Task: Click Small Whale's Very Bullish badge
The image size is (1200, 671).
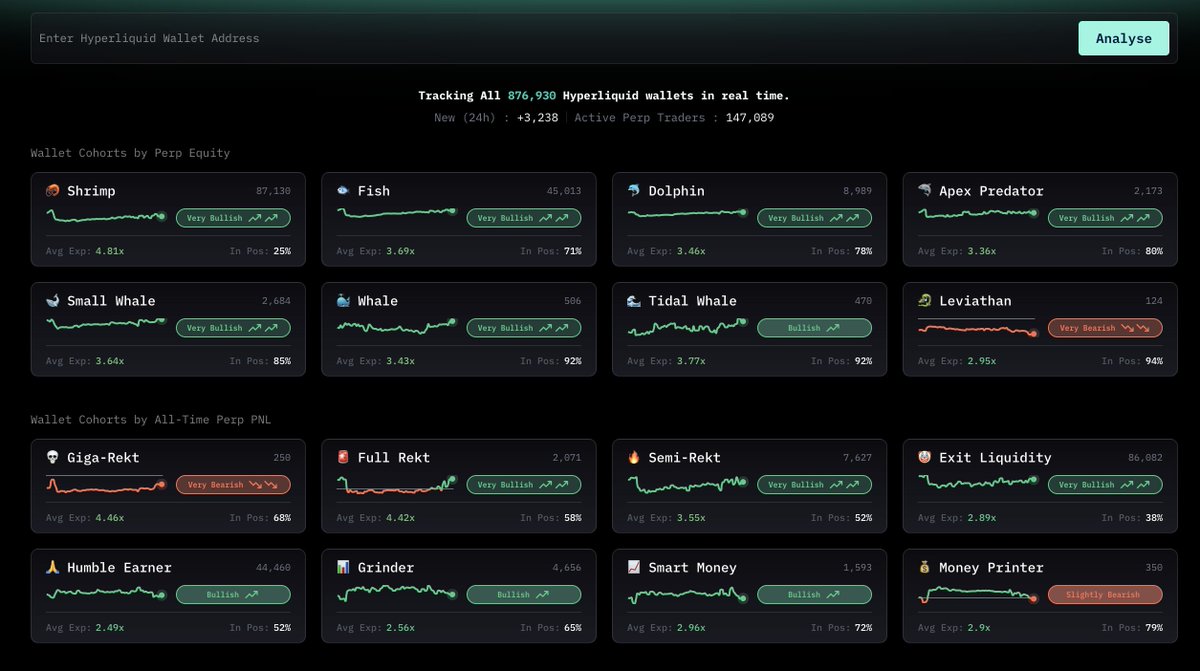Action: click(x=234, y=328)
